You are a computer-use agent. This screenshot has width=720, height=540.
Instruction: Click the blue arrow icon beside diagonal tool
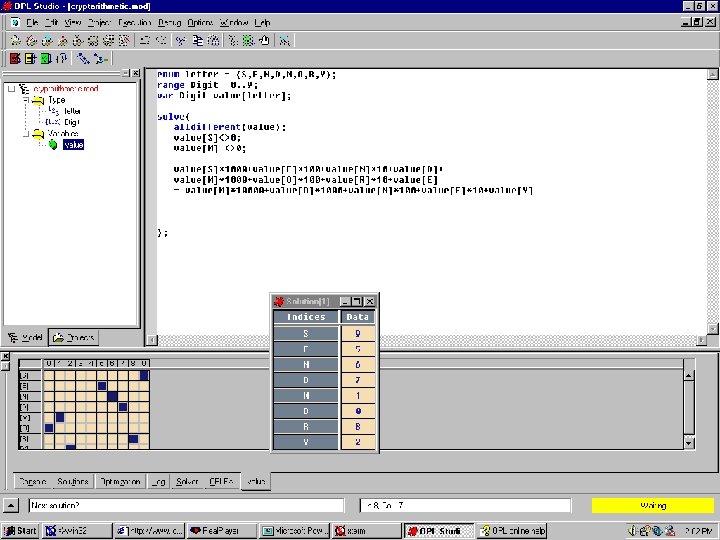tap(100, 58)
